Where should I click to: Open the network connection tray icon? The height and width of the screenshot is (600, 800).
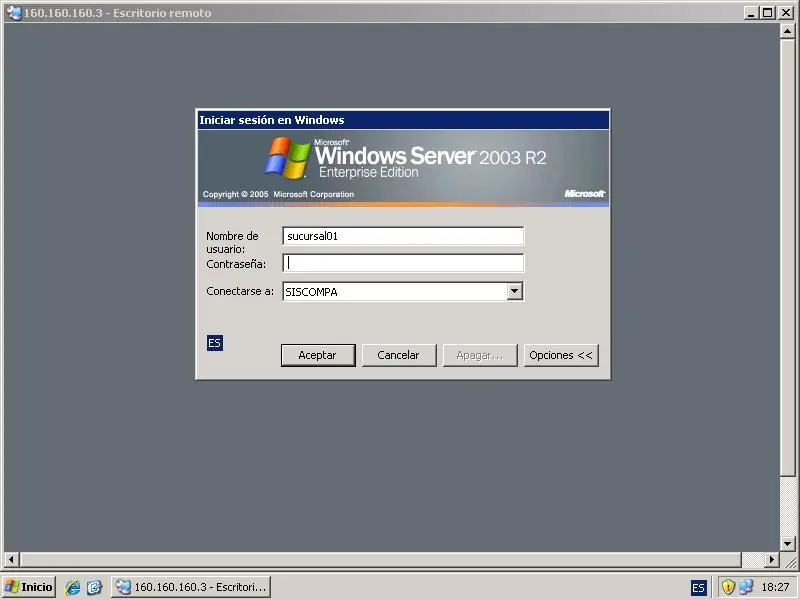(746, 587)
